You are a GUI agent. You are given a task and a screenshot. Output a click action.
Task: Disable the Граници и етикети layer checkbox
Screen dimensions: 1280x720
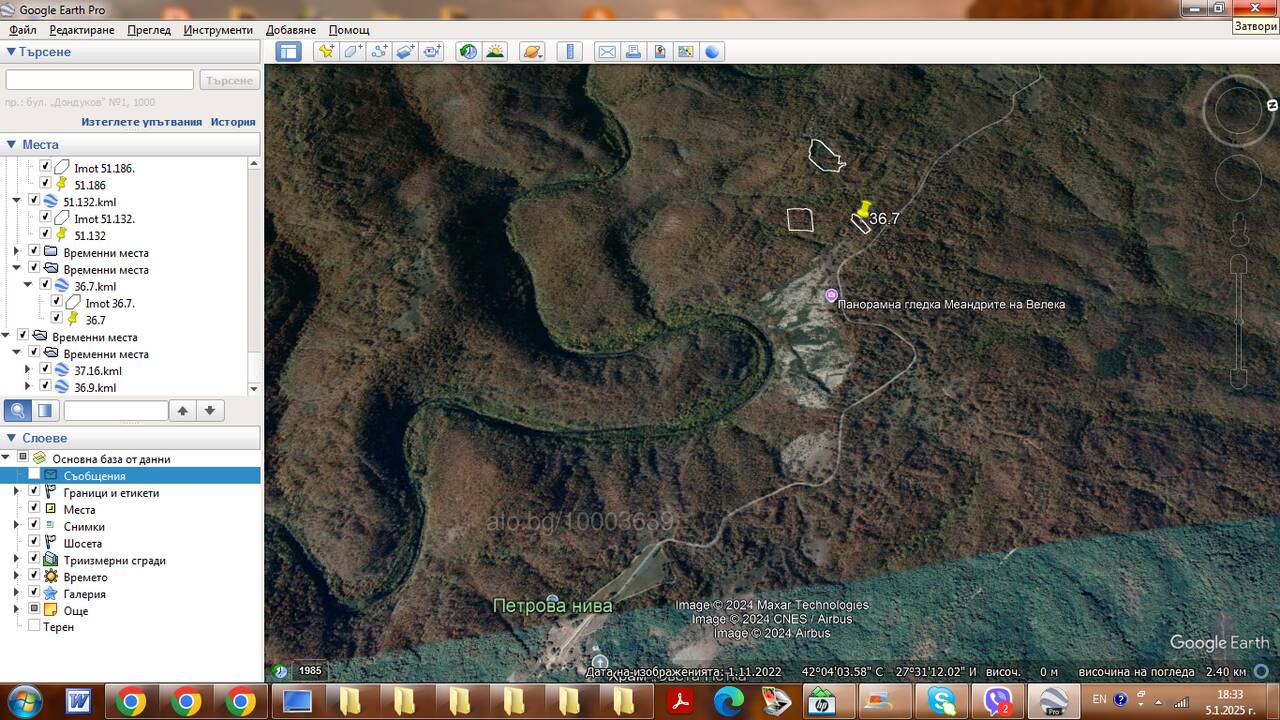coord(34,492)
